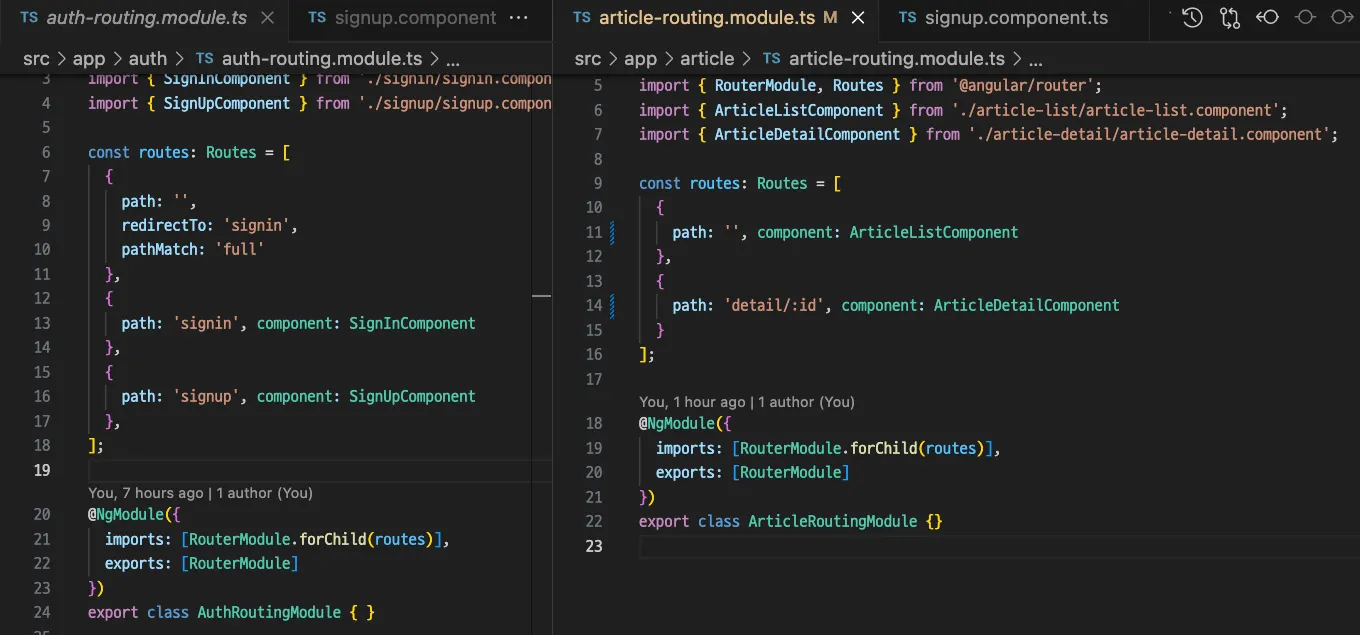The image size is (1360, 635).
Task: Place cursor on empty line 23
Action: pyautogui.click(x=800, y=546)
